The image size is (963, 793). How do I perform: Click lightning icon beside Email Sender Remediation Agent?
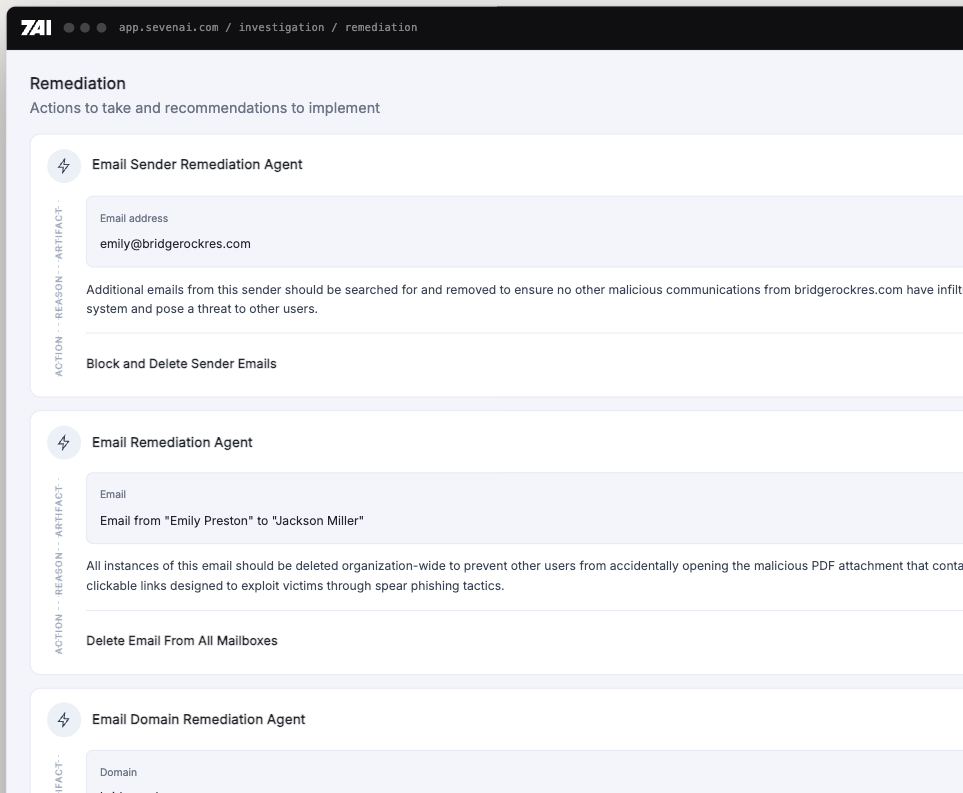(x=64, y=166)
